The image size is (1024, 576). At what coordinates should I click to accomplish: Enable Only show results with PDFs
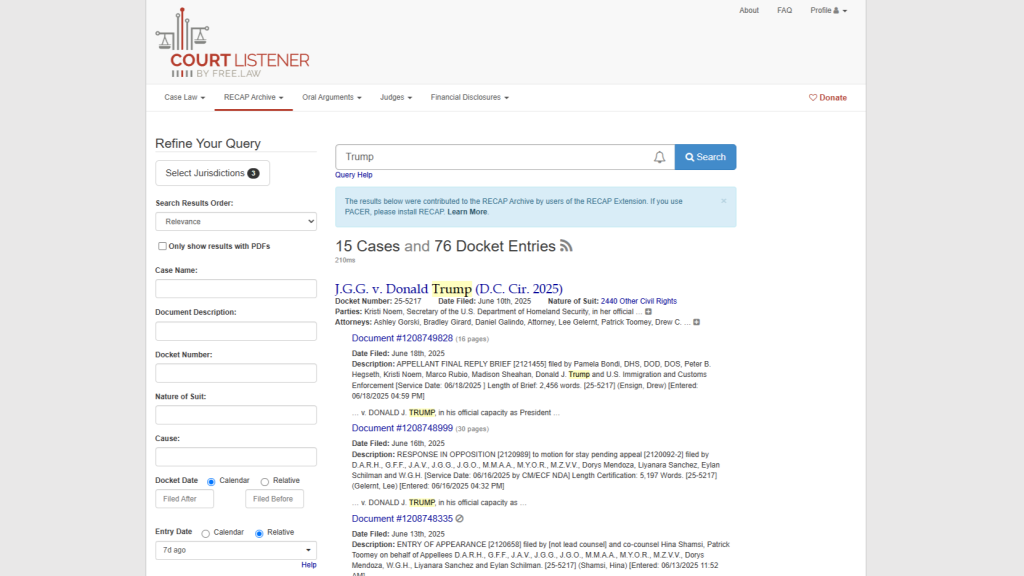(x=162, y=246)
